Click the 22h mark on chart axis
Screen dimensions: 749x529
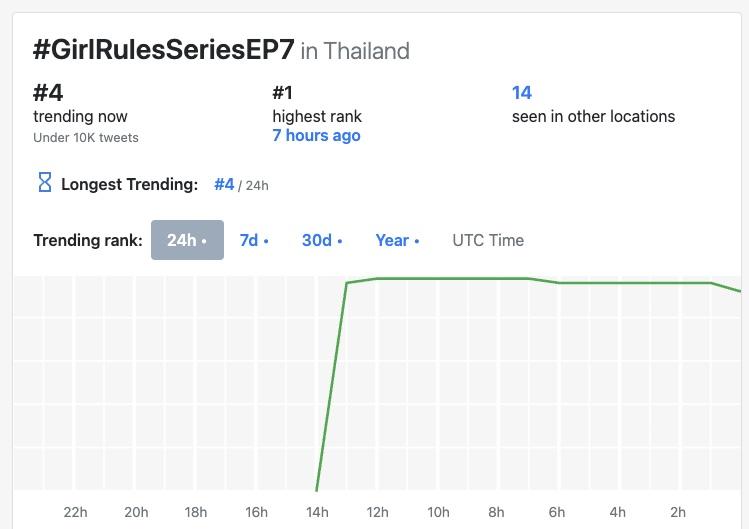point(75,512)
